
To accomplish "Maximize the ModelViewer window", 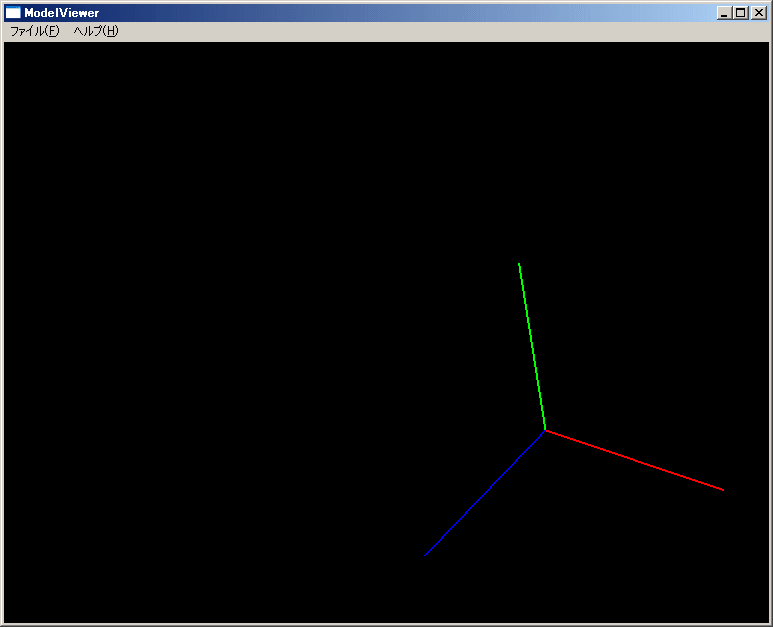I will pyautogui.click(x=741, y=13).
